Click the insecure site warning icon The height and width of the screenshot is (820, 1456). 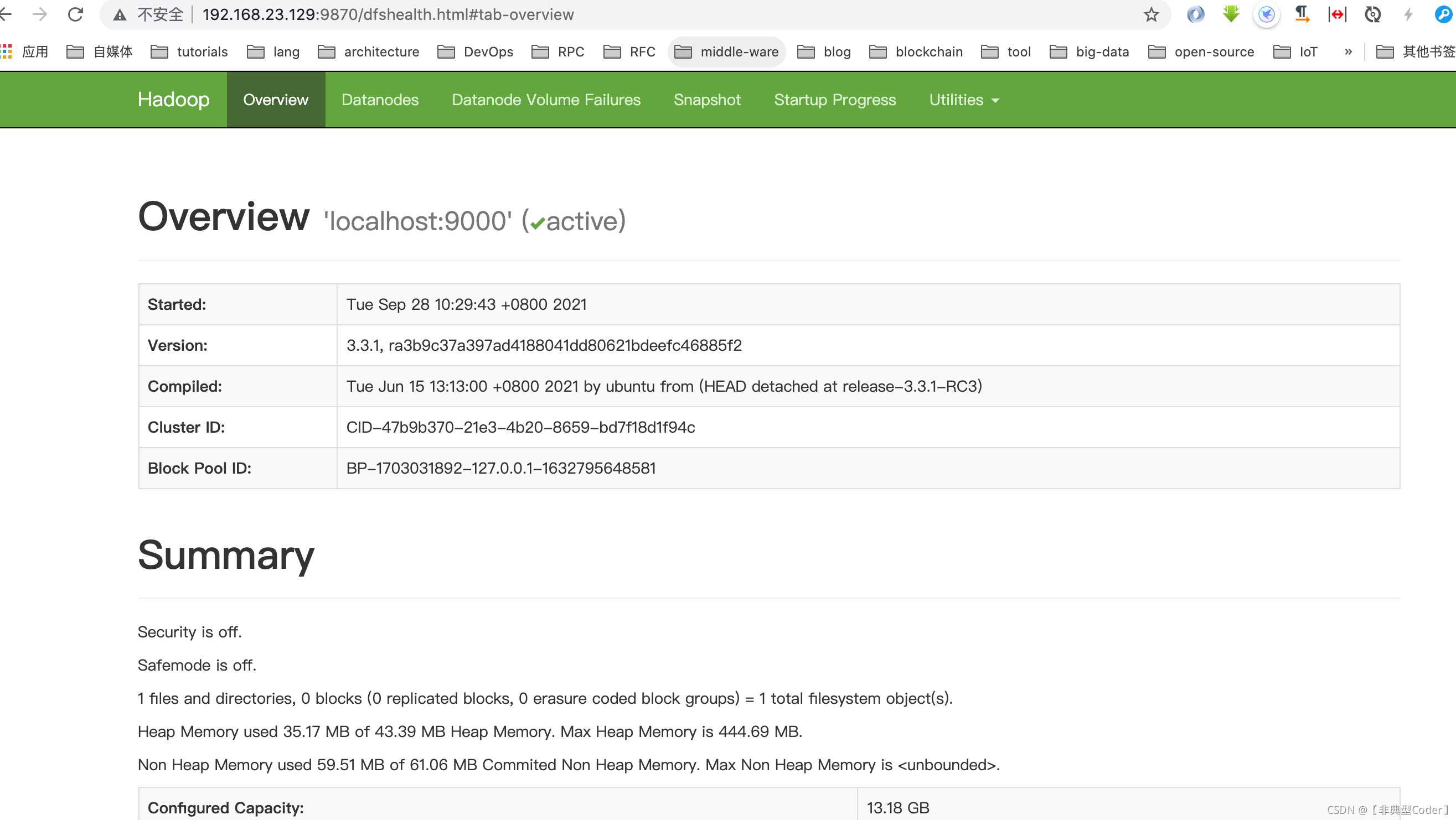[119, 15]
